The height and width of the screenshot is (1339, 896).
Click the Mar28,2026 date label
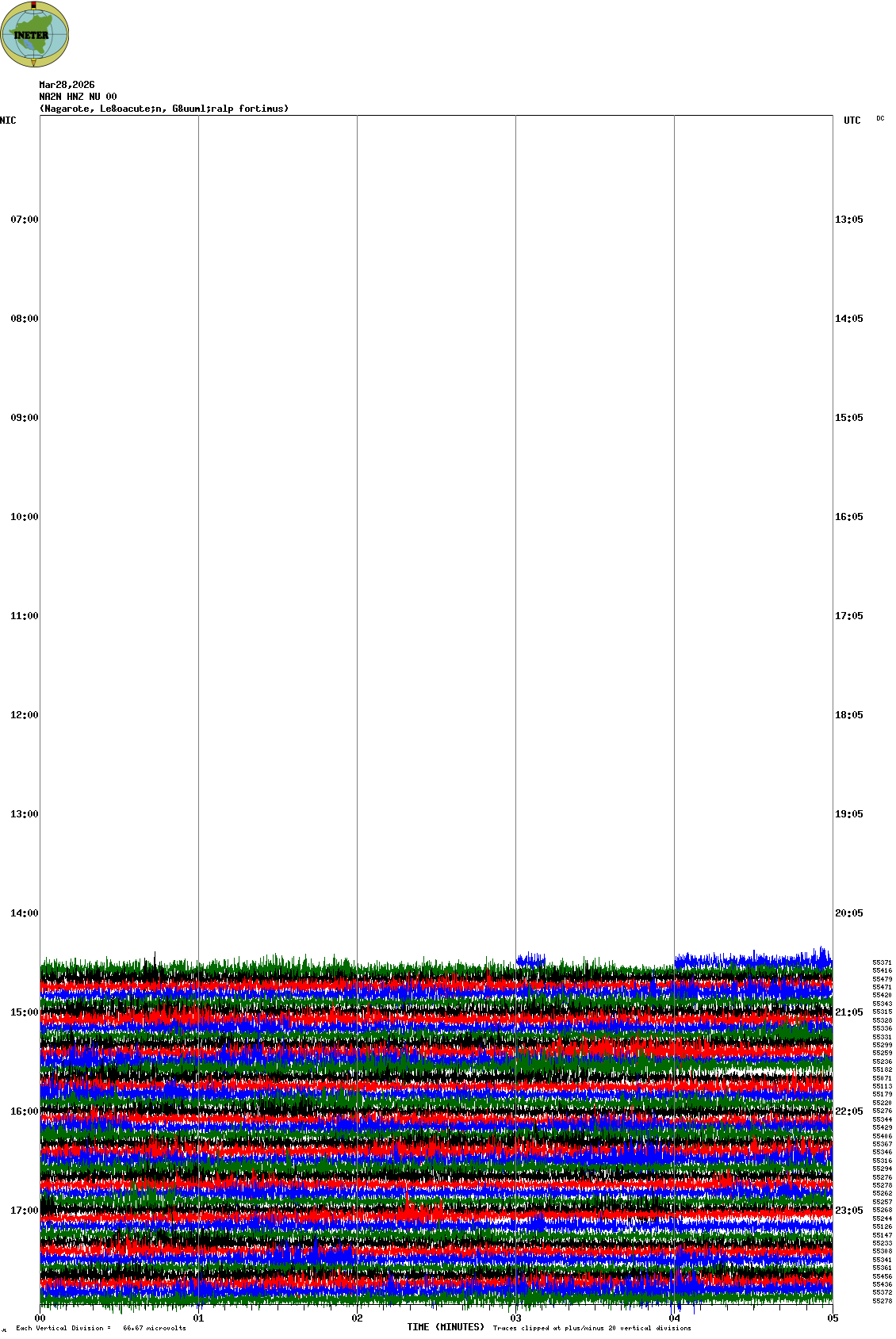[67, 85]
